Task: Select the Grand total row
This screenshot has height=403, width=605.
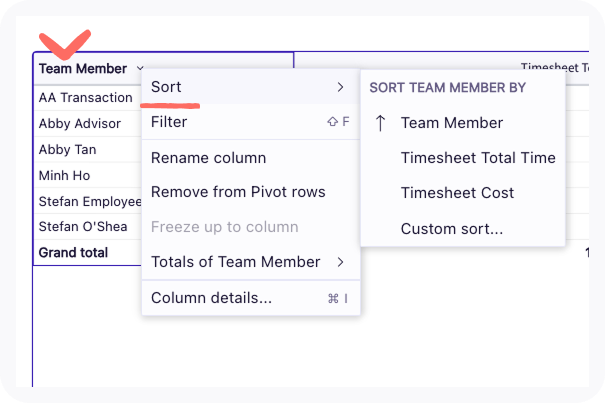Action: tap(73, 253)
